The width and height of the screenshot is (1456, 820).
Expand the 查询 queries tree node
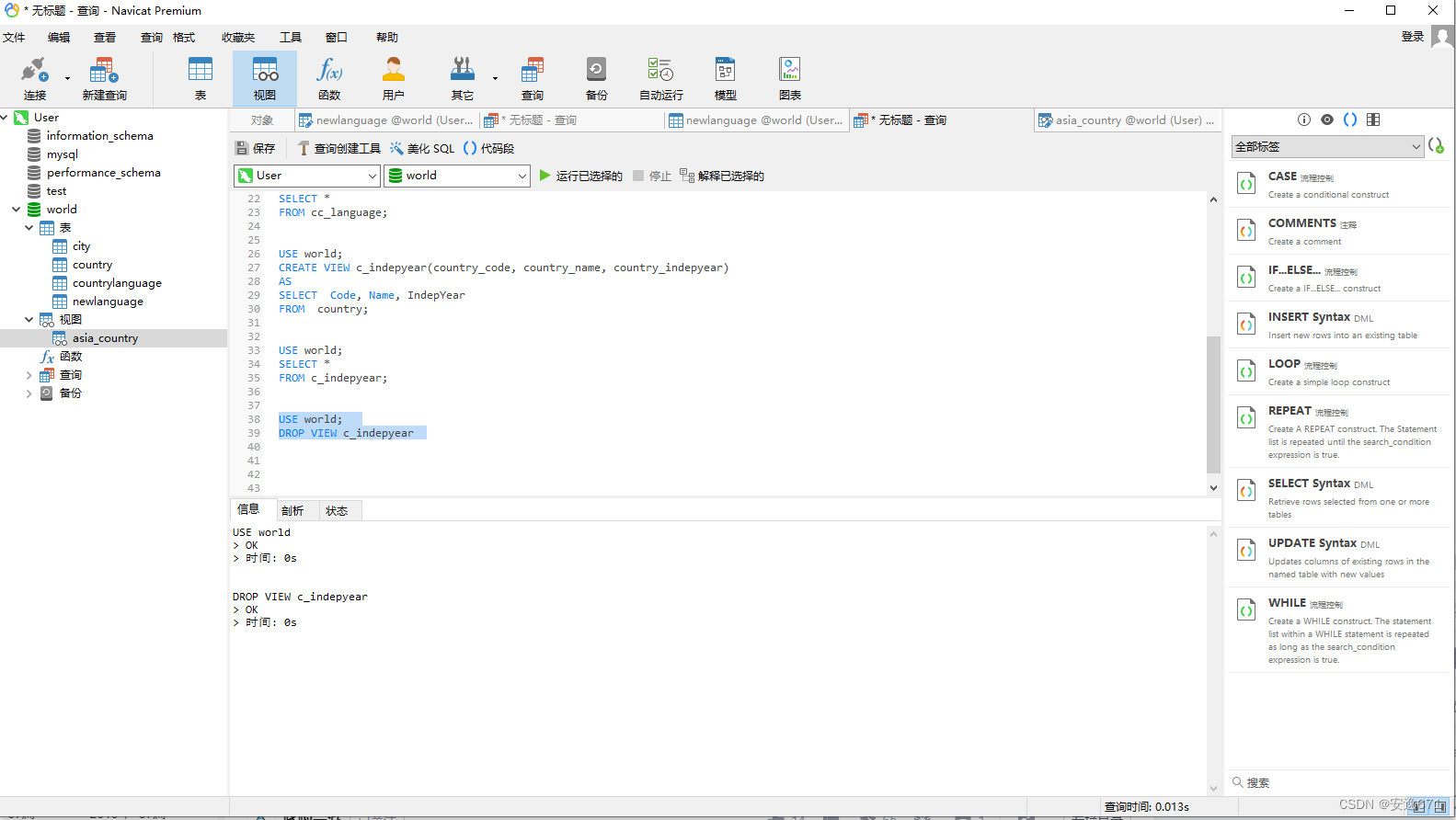click(29, 375)
